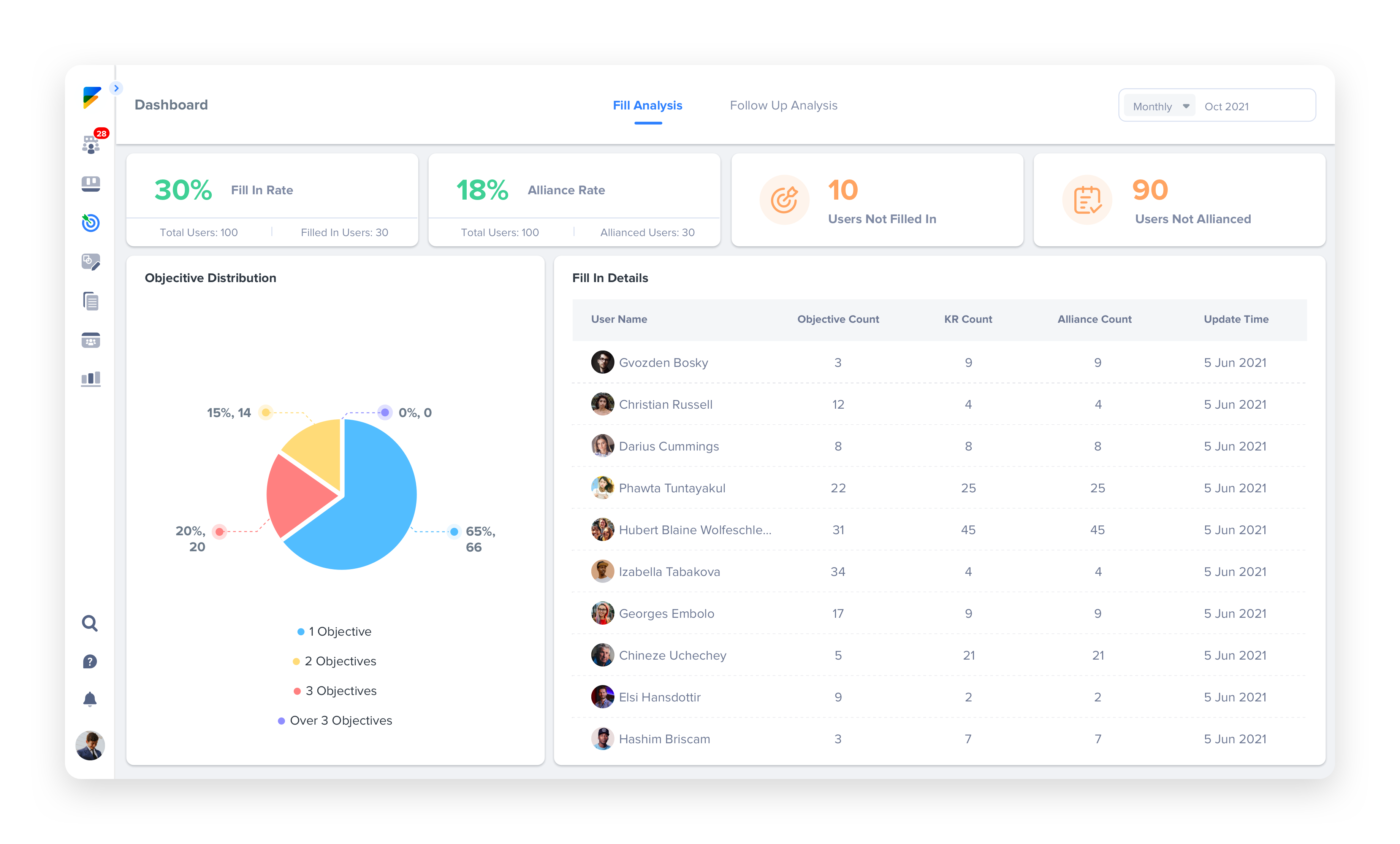Image resolution: width=1400 pixels, height=844 pixels.
Task: Expand the sidebar with chevron arrow
Action: [x=116, y=88]
